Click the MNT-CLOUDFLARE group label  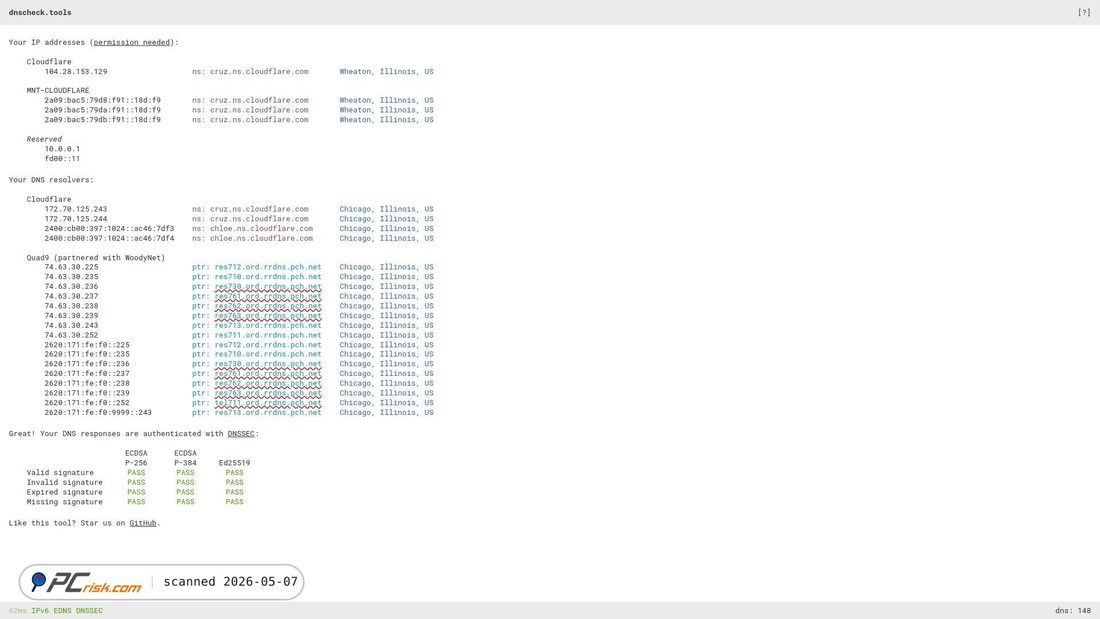(58, 91)
